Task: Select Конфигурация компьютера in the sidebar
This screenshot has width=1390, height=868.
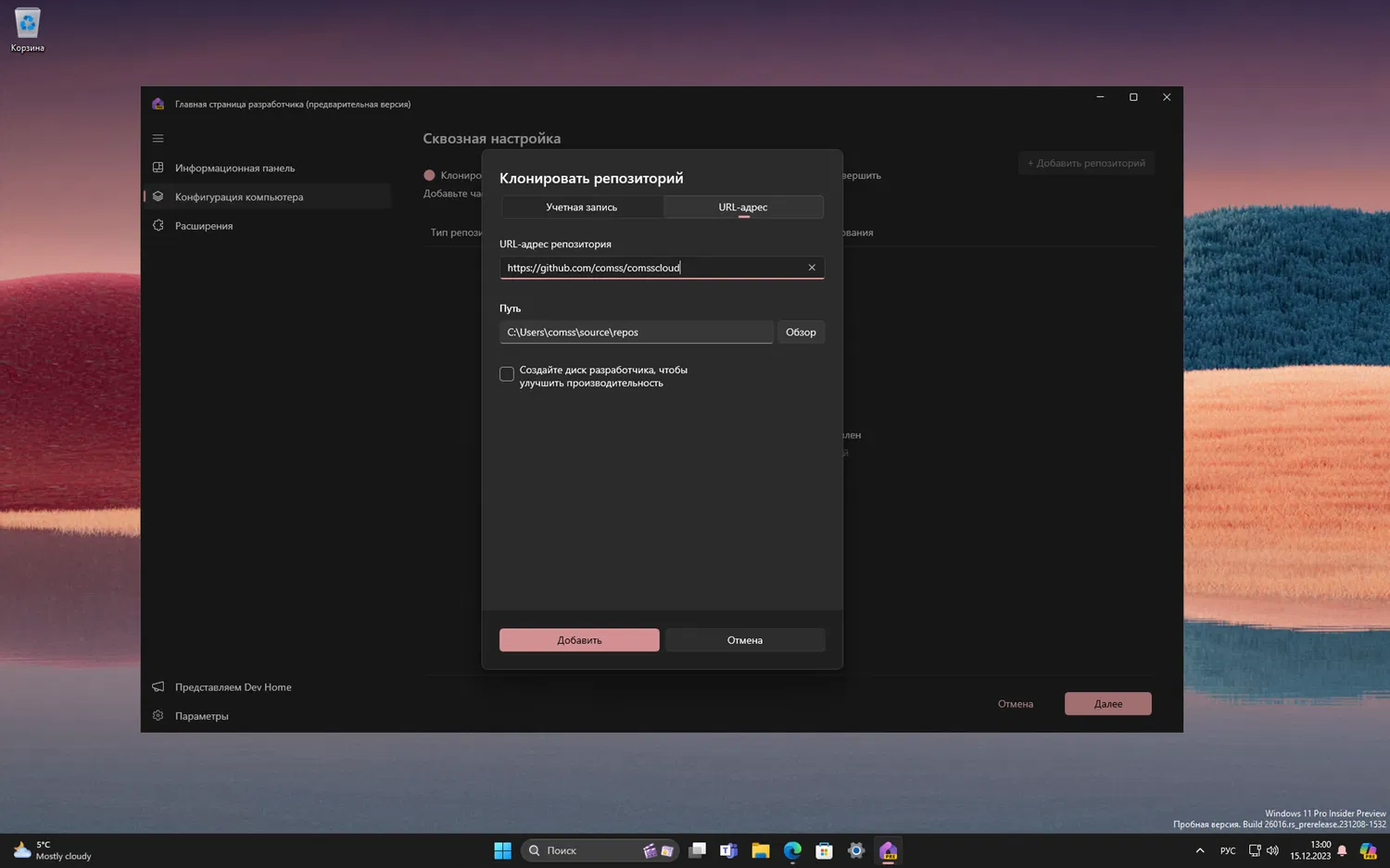Action: point(267,196)
